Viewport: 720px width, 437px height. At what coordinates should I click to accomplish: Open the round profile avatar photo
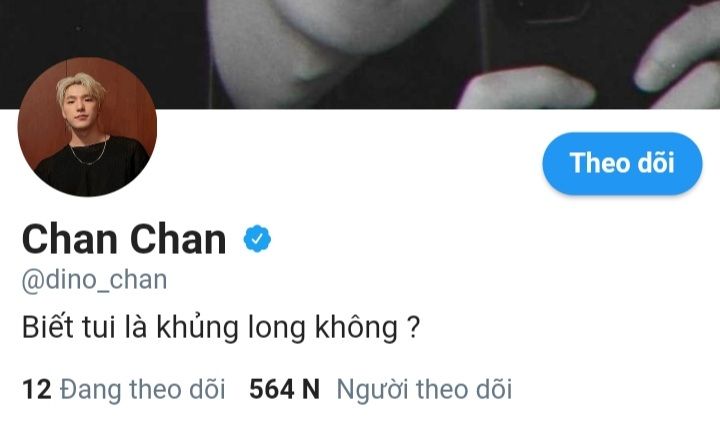87,127
